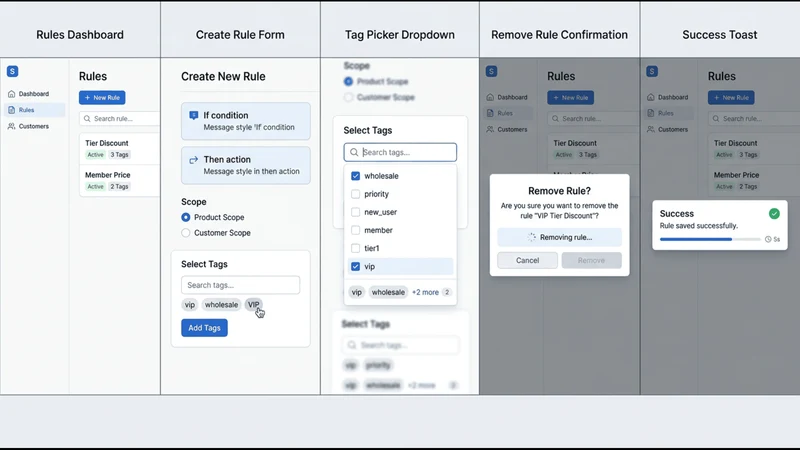Click the If condition message icon

(193, 115)
